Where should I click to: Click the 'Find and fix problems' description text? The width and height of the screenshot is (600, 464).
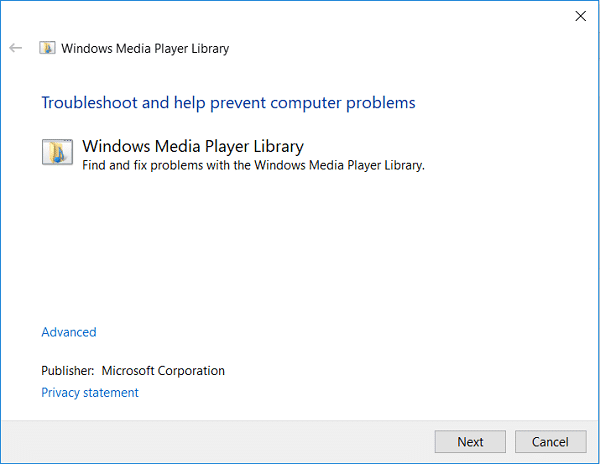point(254,166)
